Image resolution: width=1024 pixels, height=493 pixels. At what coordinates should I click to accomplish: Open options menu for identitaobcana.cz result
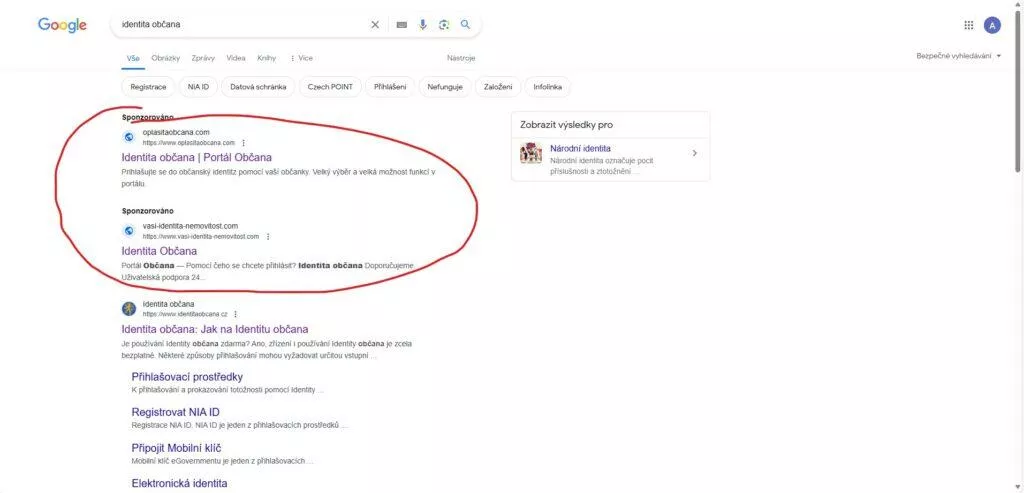pyautogui.click(x=235, y=314)
